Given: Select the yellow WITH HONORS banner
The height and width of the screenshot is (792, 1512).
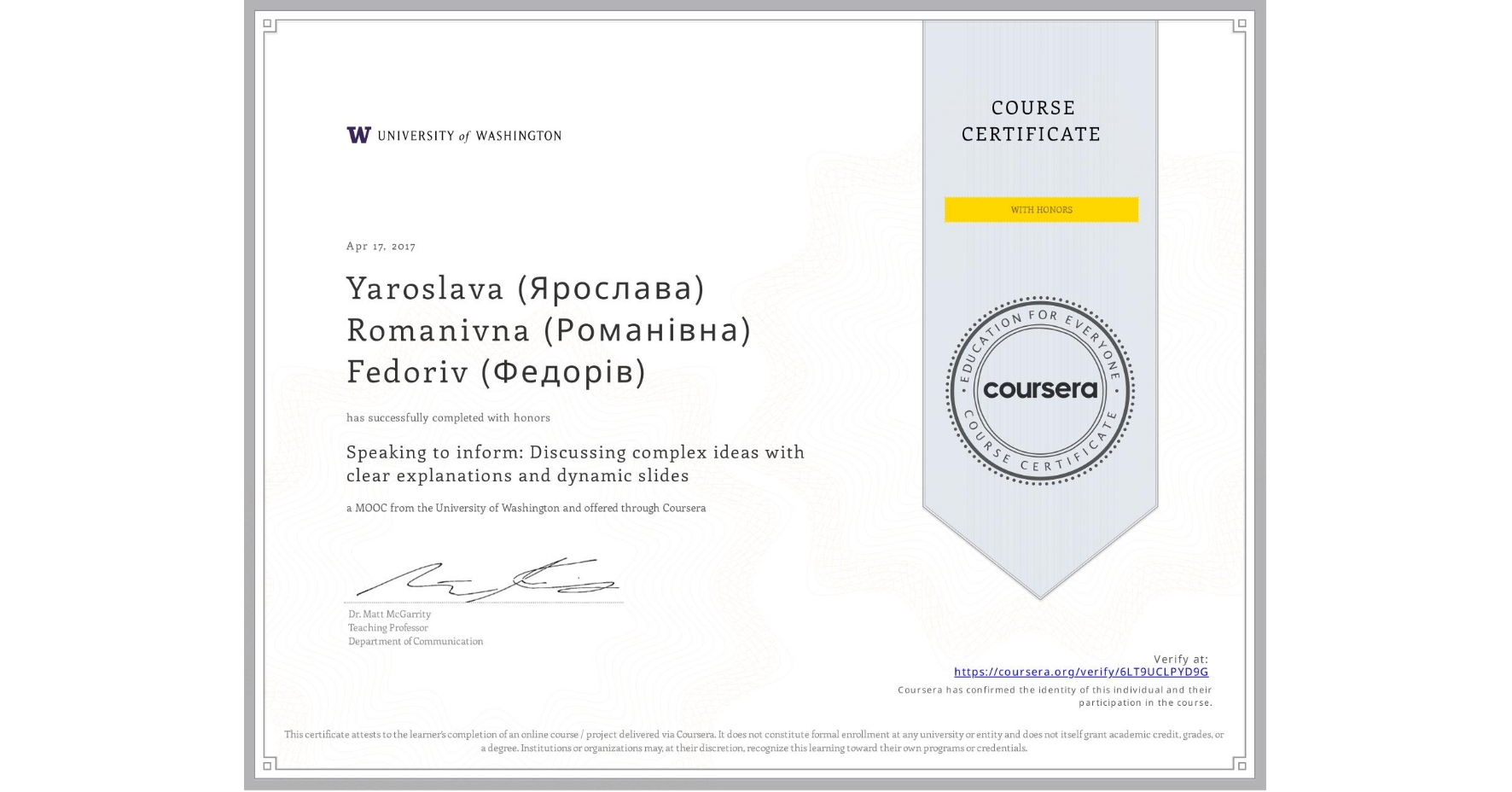Looking at the screenshot, I should click(x=1041, y=210).
